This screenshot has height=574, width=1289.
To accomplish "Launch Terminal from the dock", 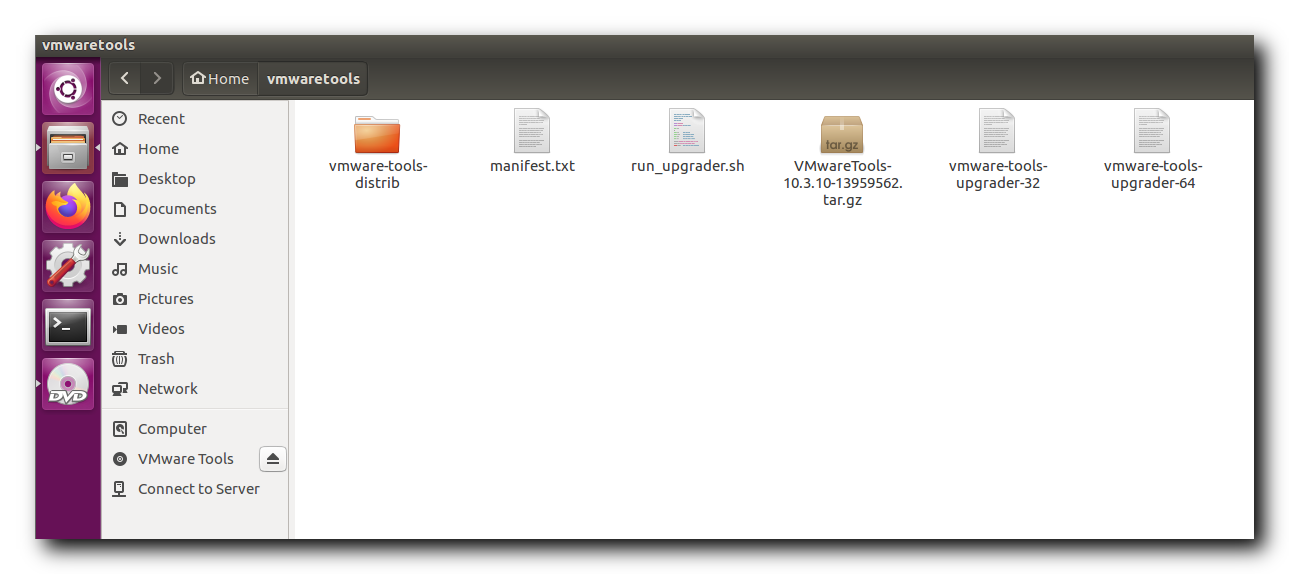I will click(x=68, y=326).
